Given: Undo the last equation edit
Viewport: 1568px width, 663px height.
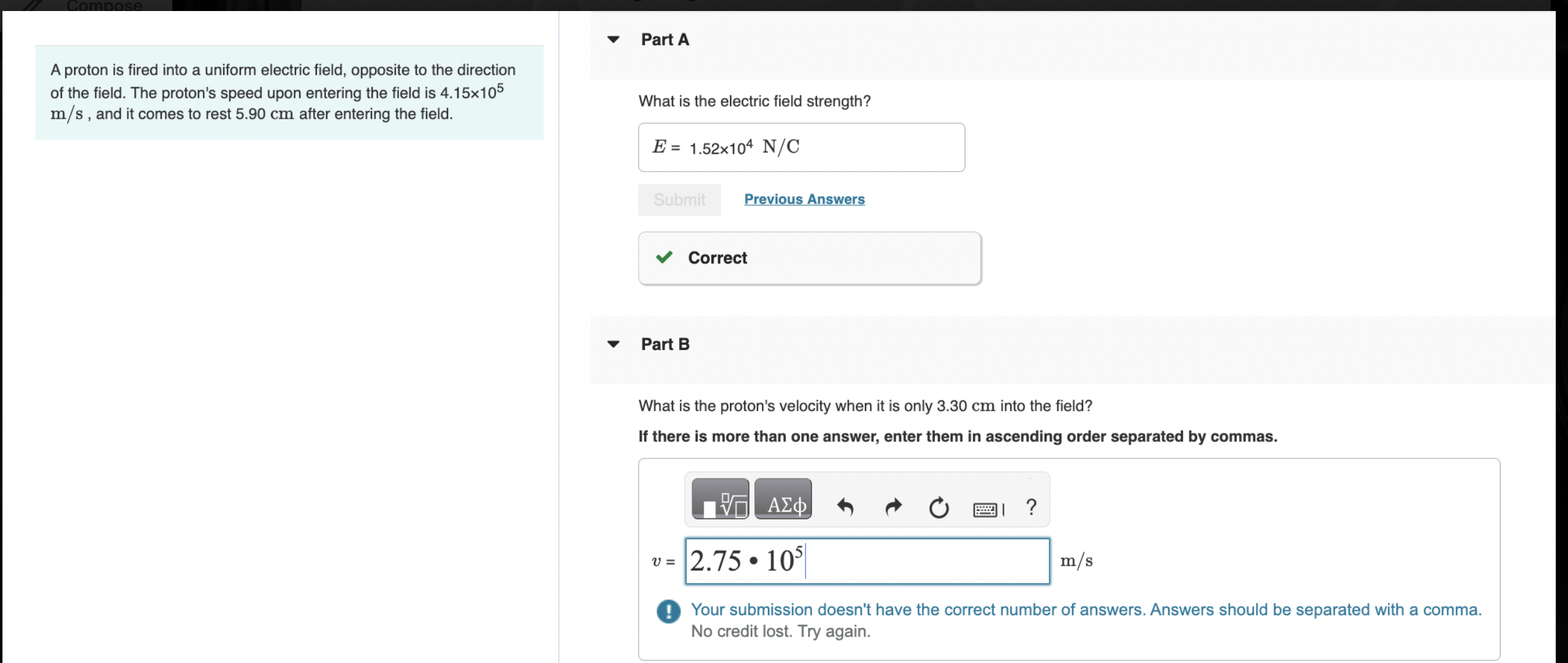Looking at the screenshot, I should (846, 507).
